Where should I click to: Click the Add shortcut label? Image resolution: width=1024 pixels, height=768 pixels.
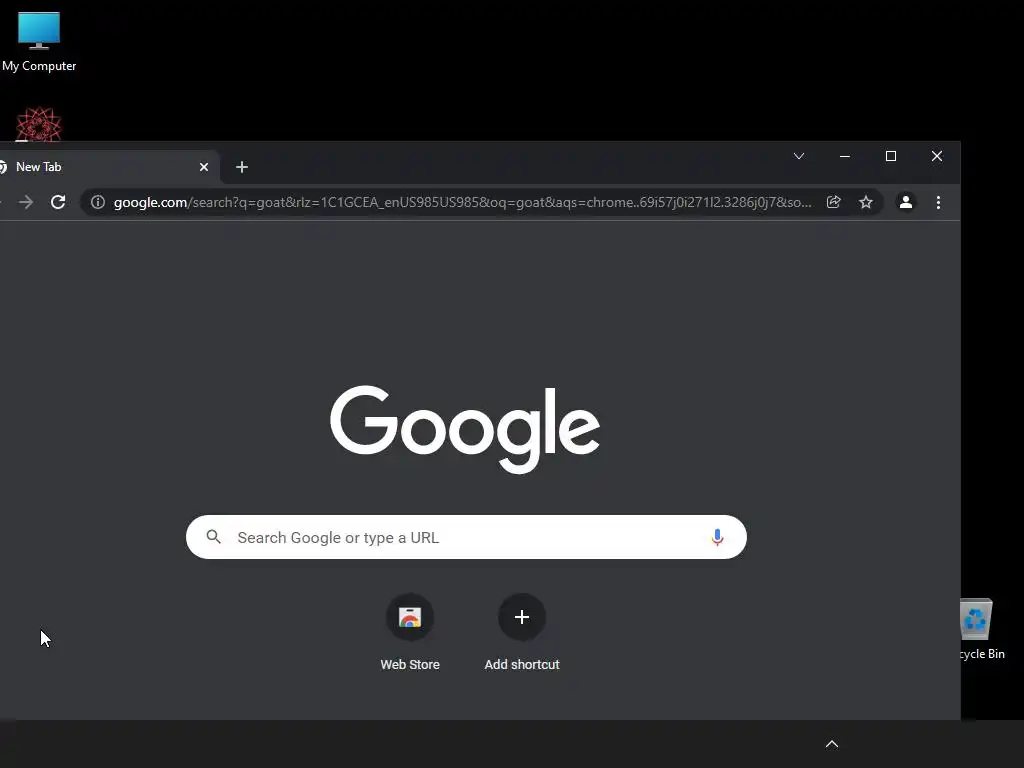tap(522, 665)
